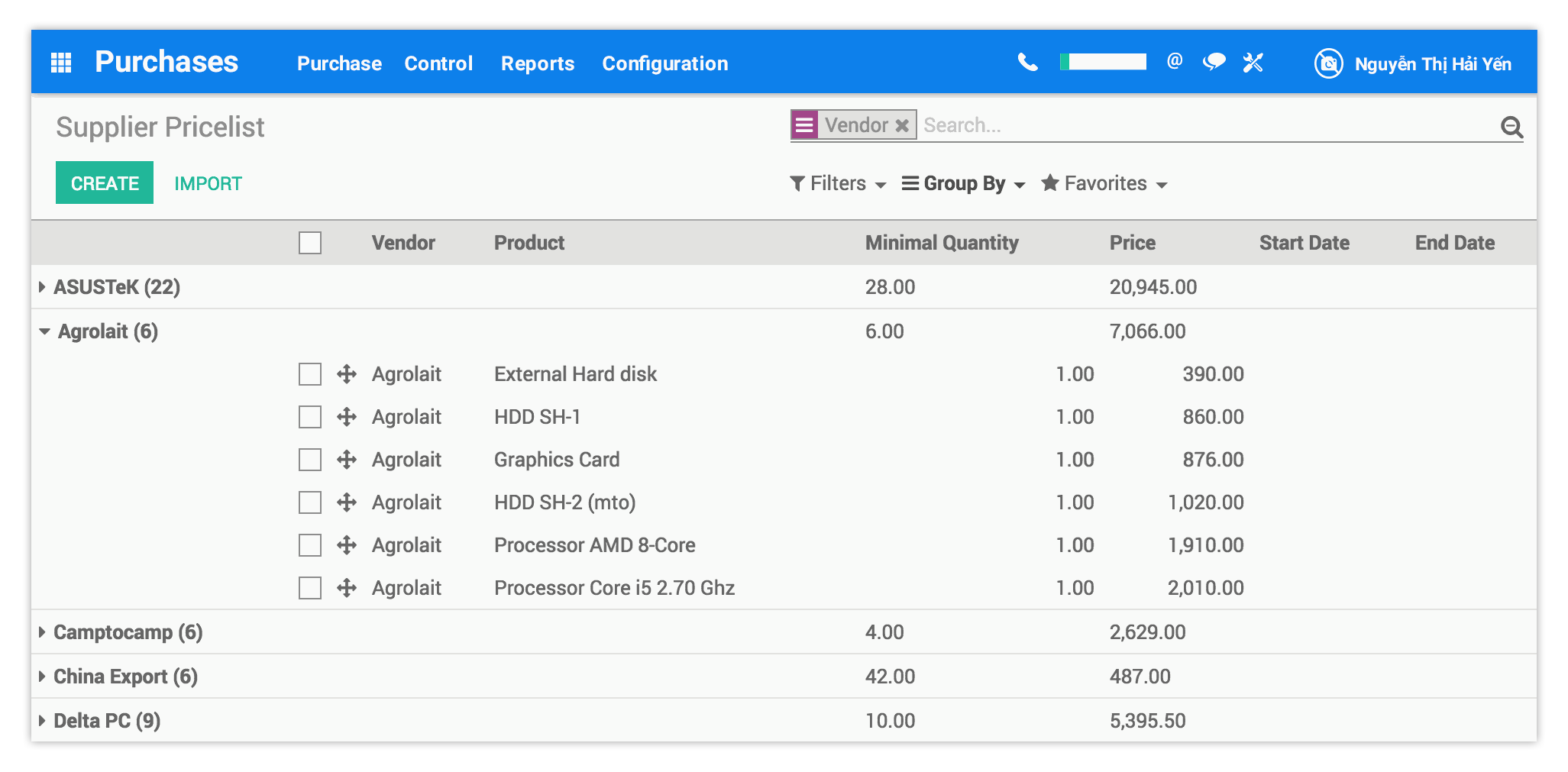Open messages via the @ icon
Image resolution: width=1568 pixels, height=772 pixels.
pos(1175,63)
